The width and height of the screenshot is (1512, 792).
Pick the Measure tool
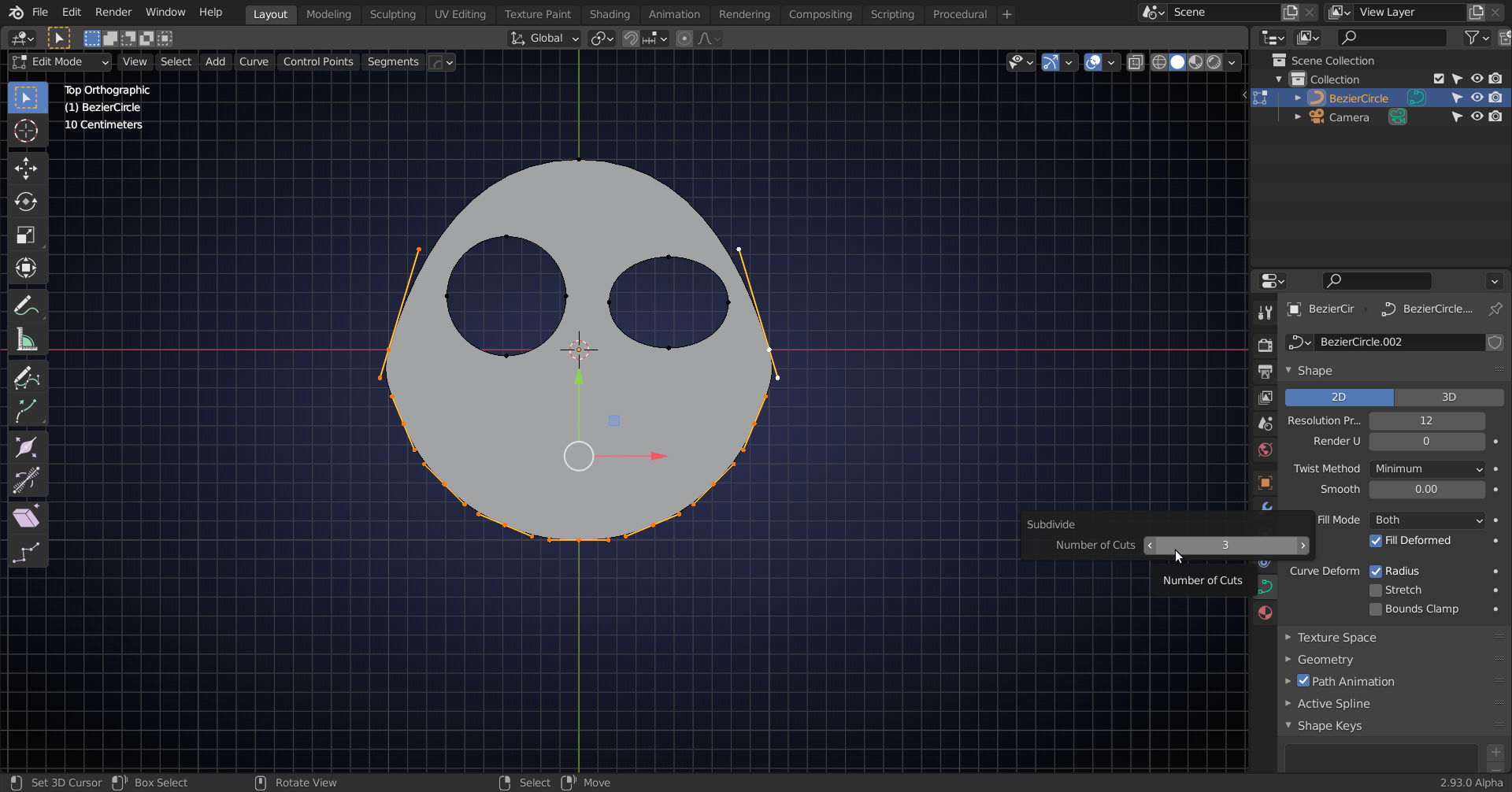point(26,340)
